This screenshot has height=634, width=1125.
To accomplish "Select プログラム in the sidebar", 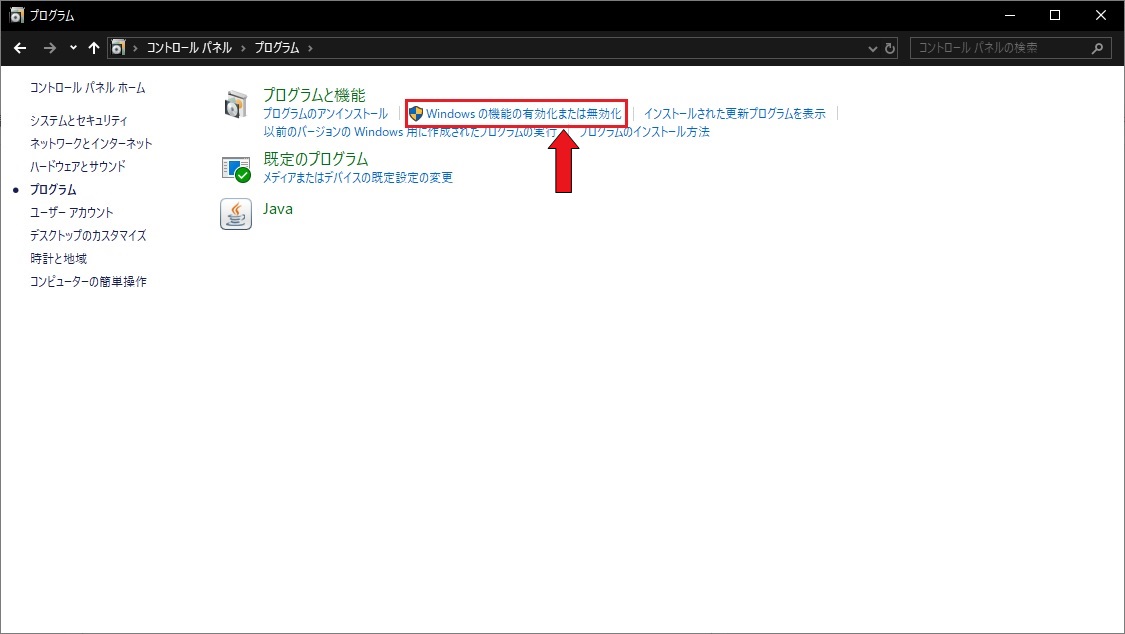I will click(x=53, y=189).
